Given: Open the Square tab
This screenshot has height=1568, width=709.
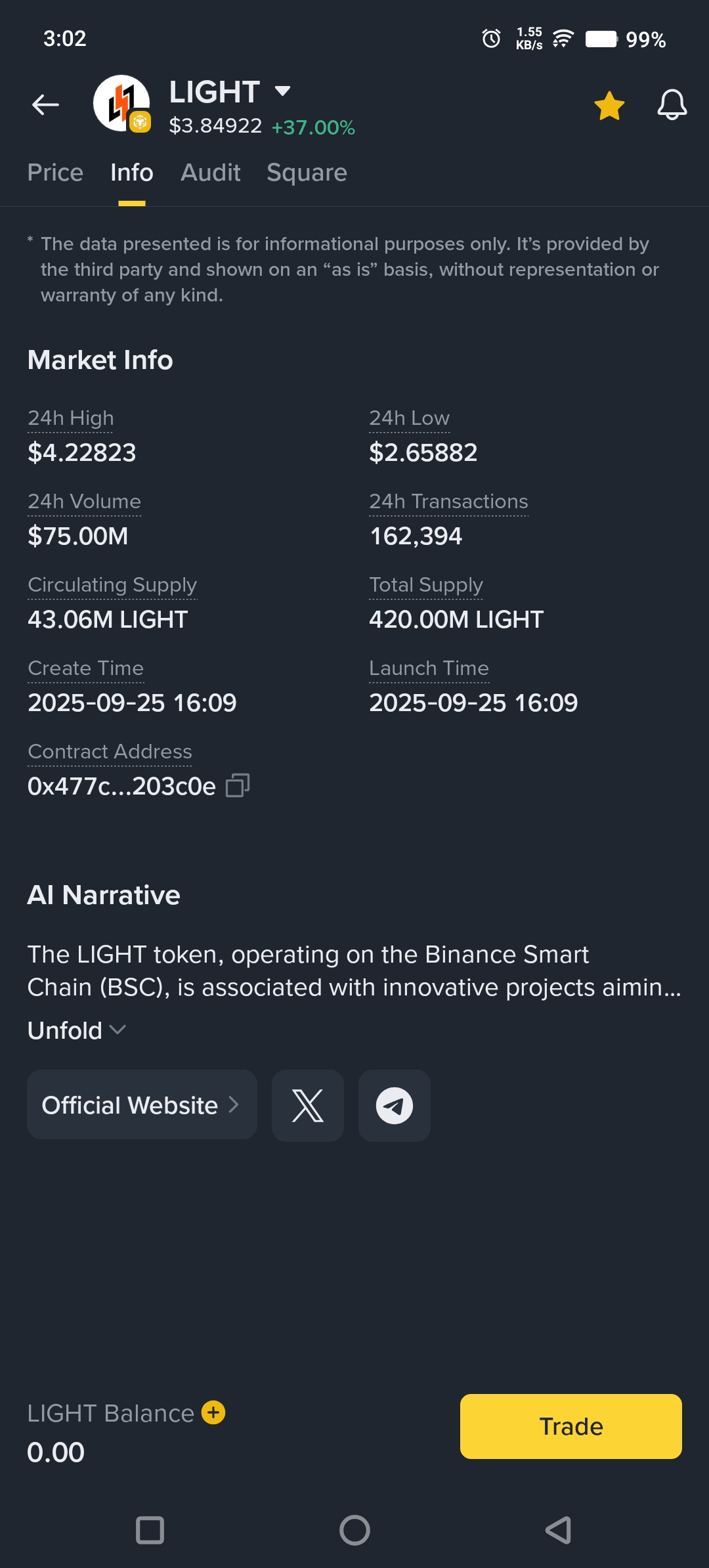Looking at the screenshot, I should coord(307,173).
